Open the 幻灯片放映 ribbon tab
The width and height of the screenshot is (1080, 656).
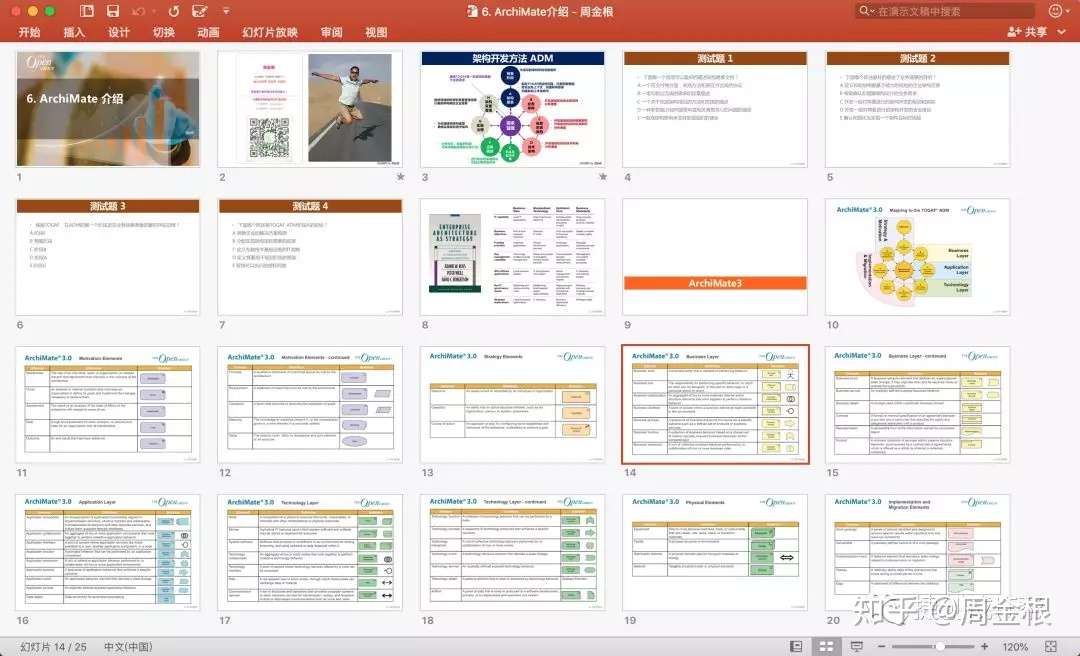[x=270, y=32]
